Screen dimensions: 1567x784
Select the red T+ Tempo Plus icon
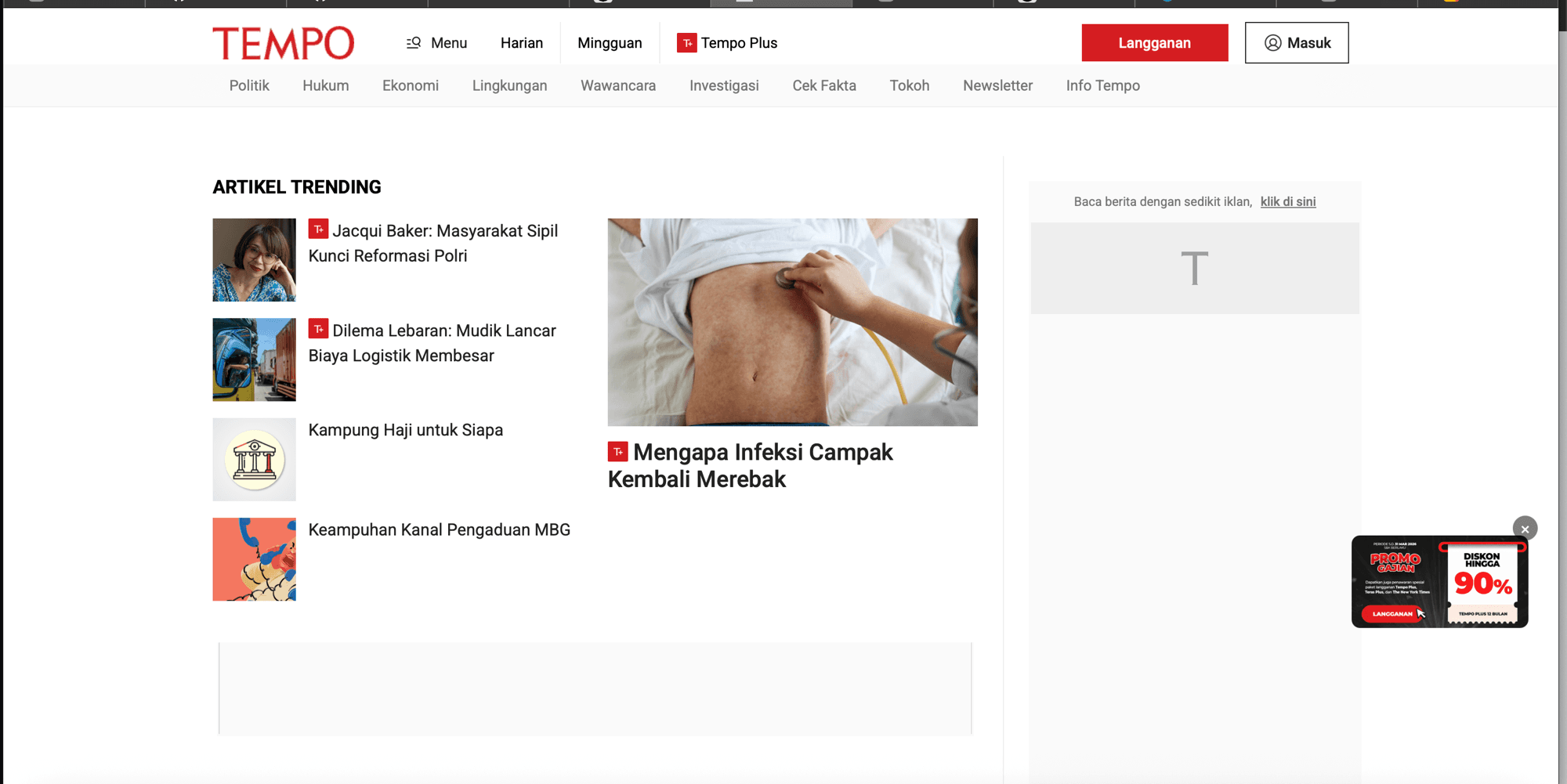(x=687, y=43)
